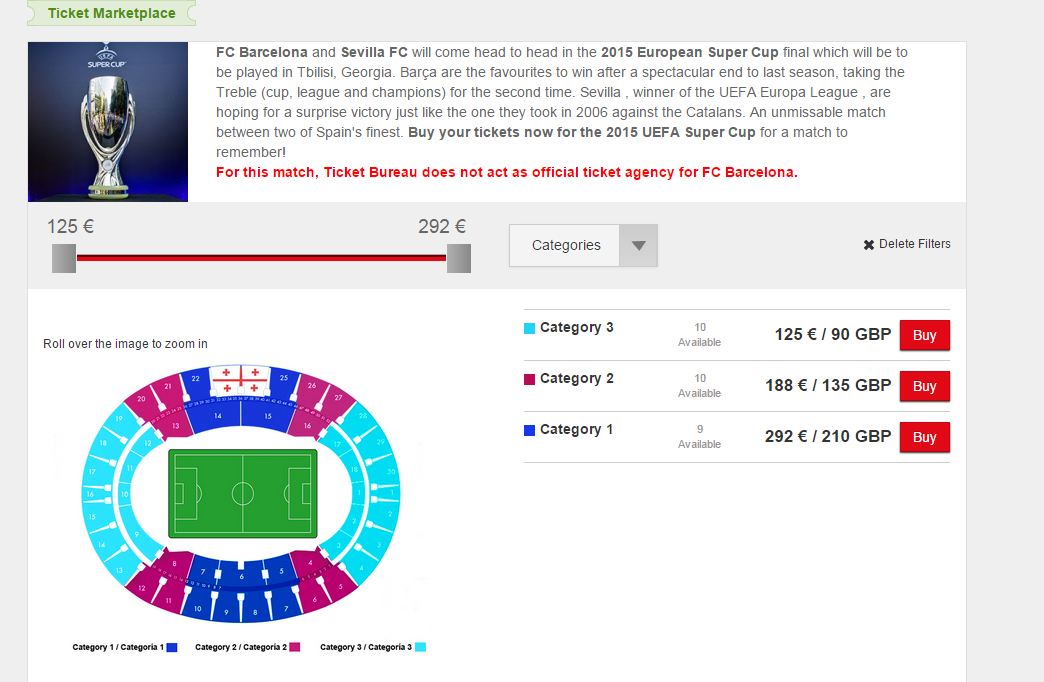This screenshot has width=1044, height=682.
Task: Click the Category 3 cyan legend swatch
Action: 420,647
